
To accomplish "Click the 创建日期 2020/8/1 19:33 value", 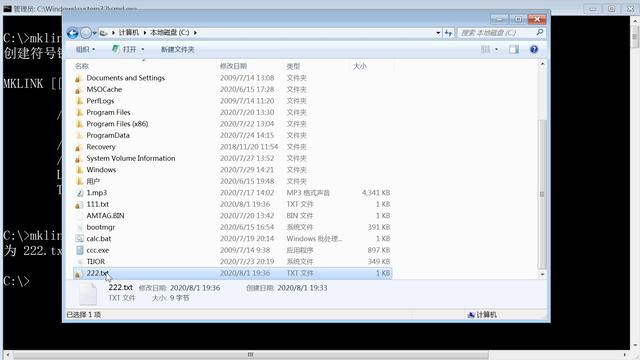I will tap(302, 288).
